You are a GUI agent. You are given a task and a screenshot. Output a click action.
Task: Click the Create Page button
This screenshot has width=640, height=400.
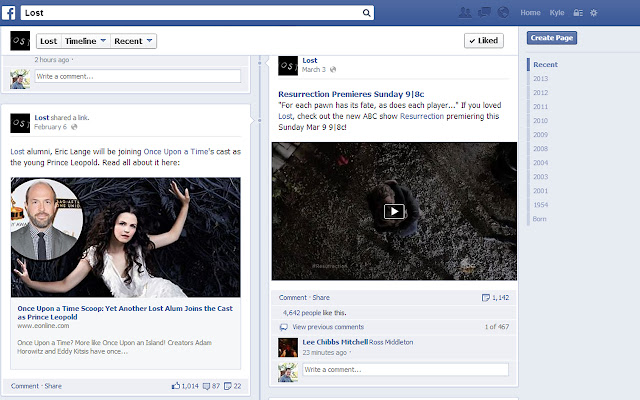coord(552,38)
